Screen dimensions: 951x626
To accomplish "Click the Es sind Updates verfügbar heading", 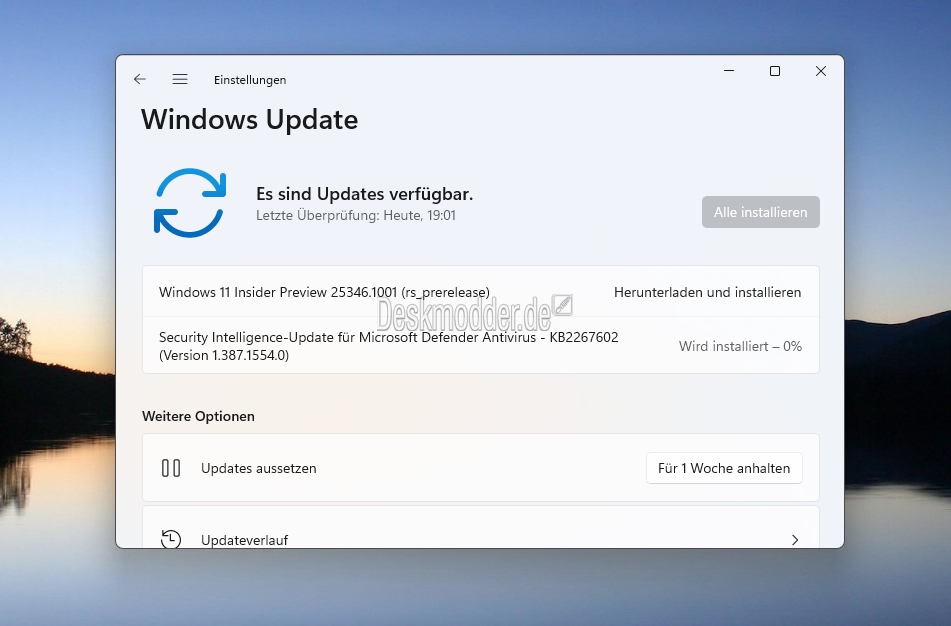I will (365, 194).
